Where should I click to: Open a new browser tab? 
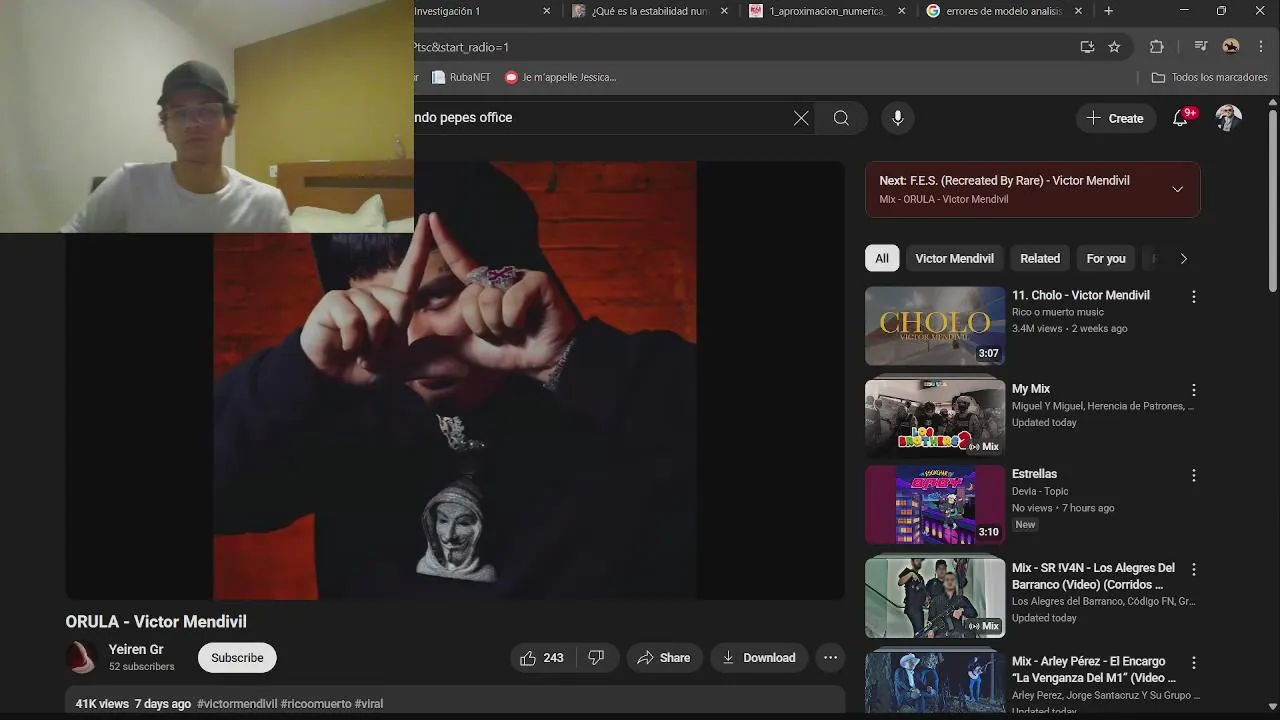(x=1108, y=11)
